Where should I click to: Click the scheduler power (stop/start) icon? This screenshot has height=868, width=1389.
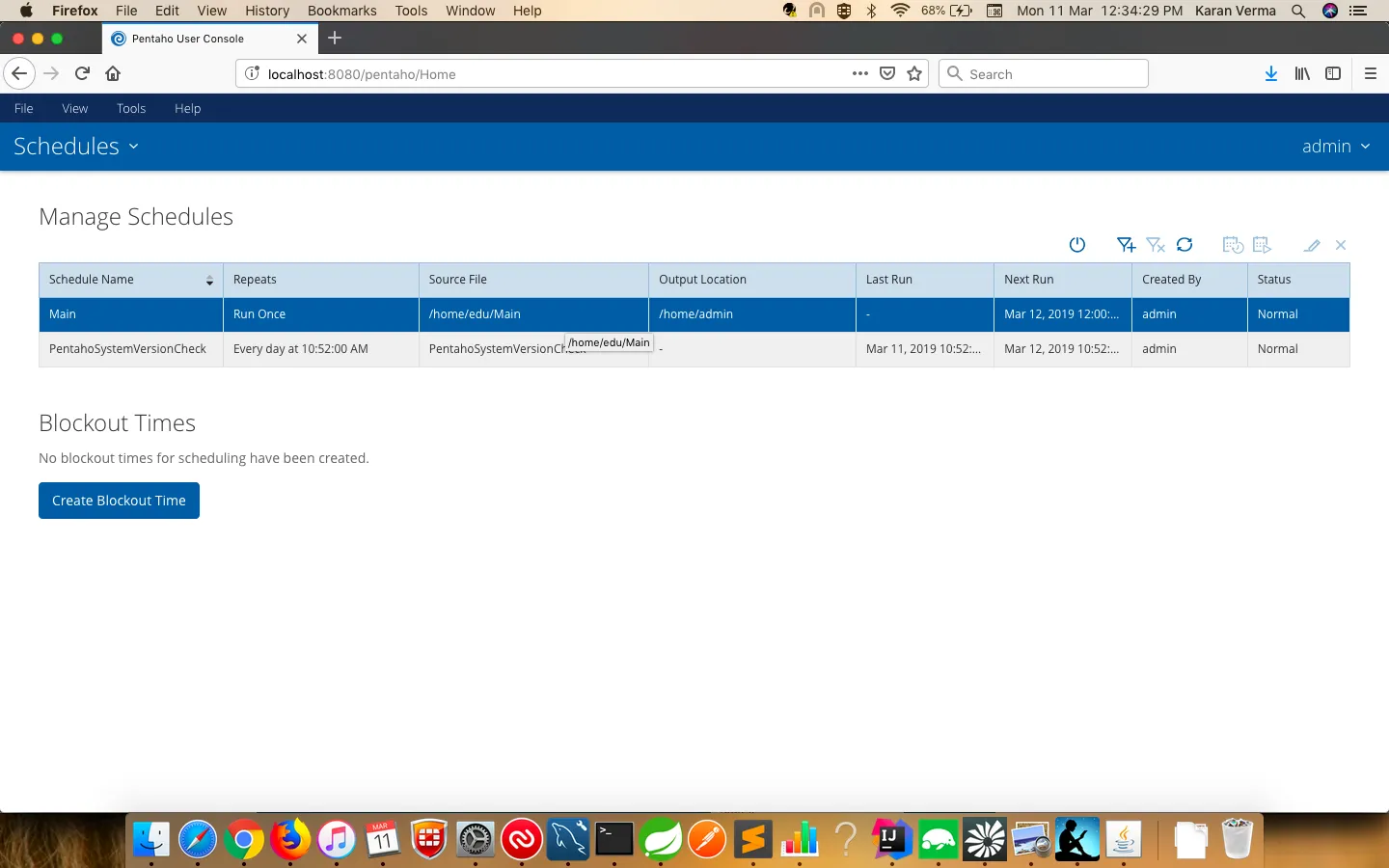pyautogui.click(x=1077, y=245)
